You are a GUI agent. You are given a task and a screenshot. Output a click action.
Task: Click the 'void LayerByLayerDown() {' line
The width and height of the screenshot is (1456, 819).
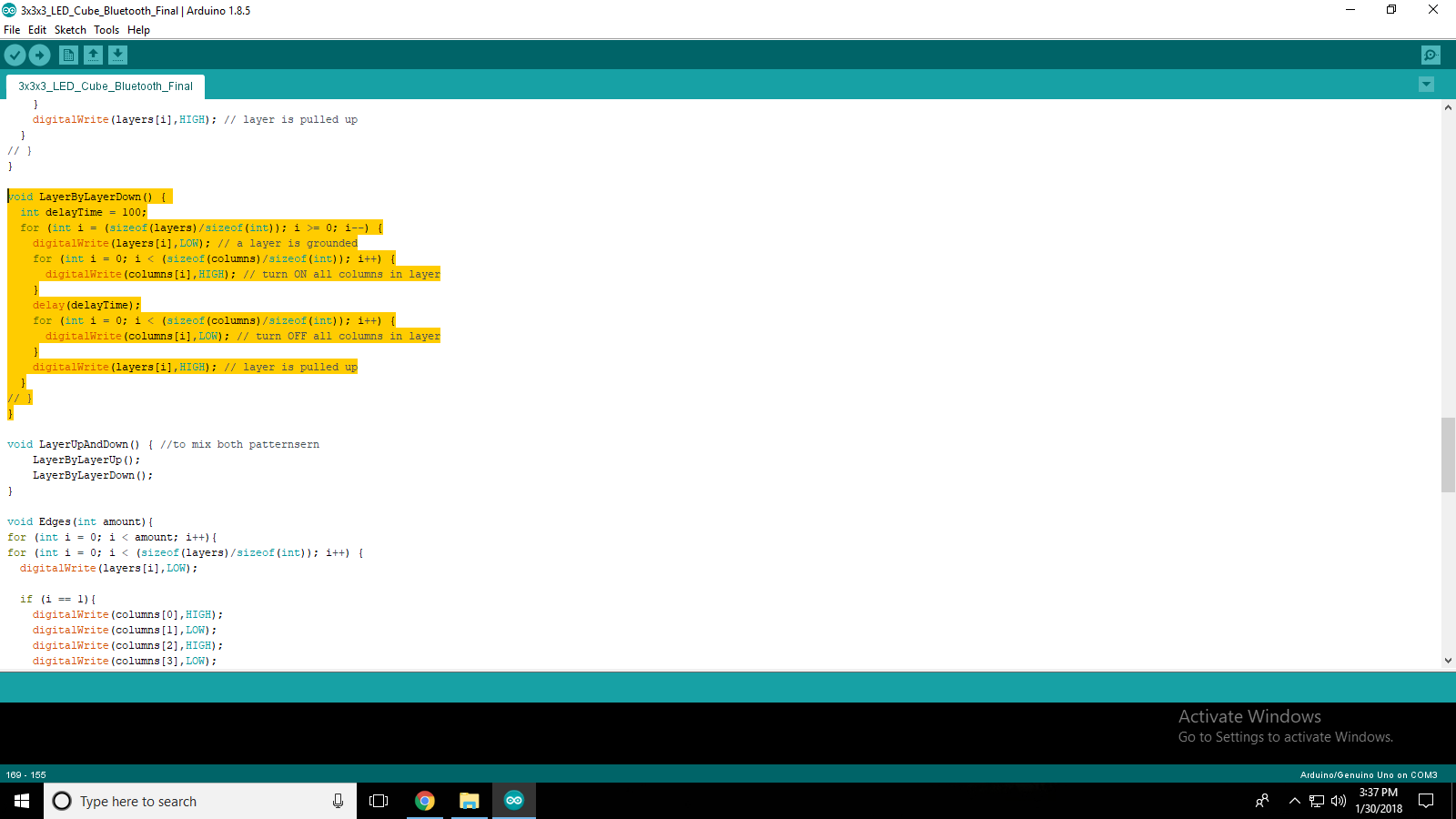pyautogui.click(x=87, y=197)
